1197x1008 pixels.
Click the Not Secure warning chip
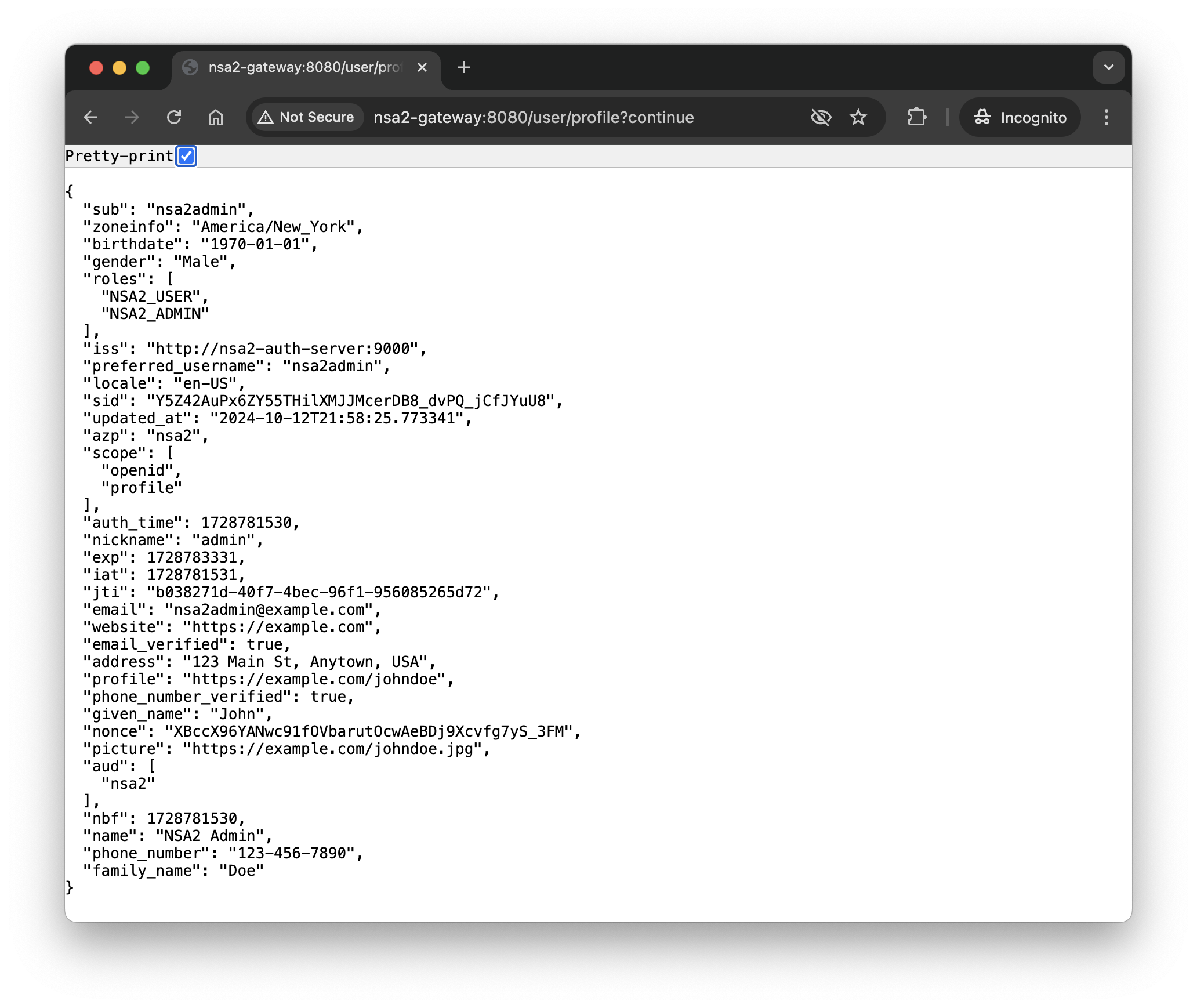coord(306,118)
